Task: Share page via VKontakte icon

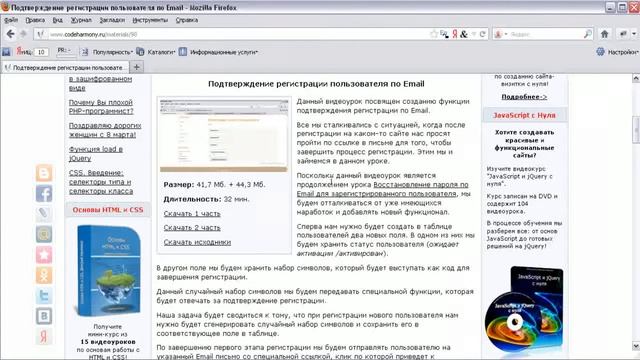Action: 44,316
